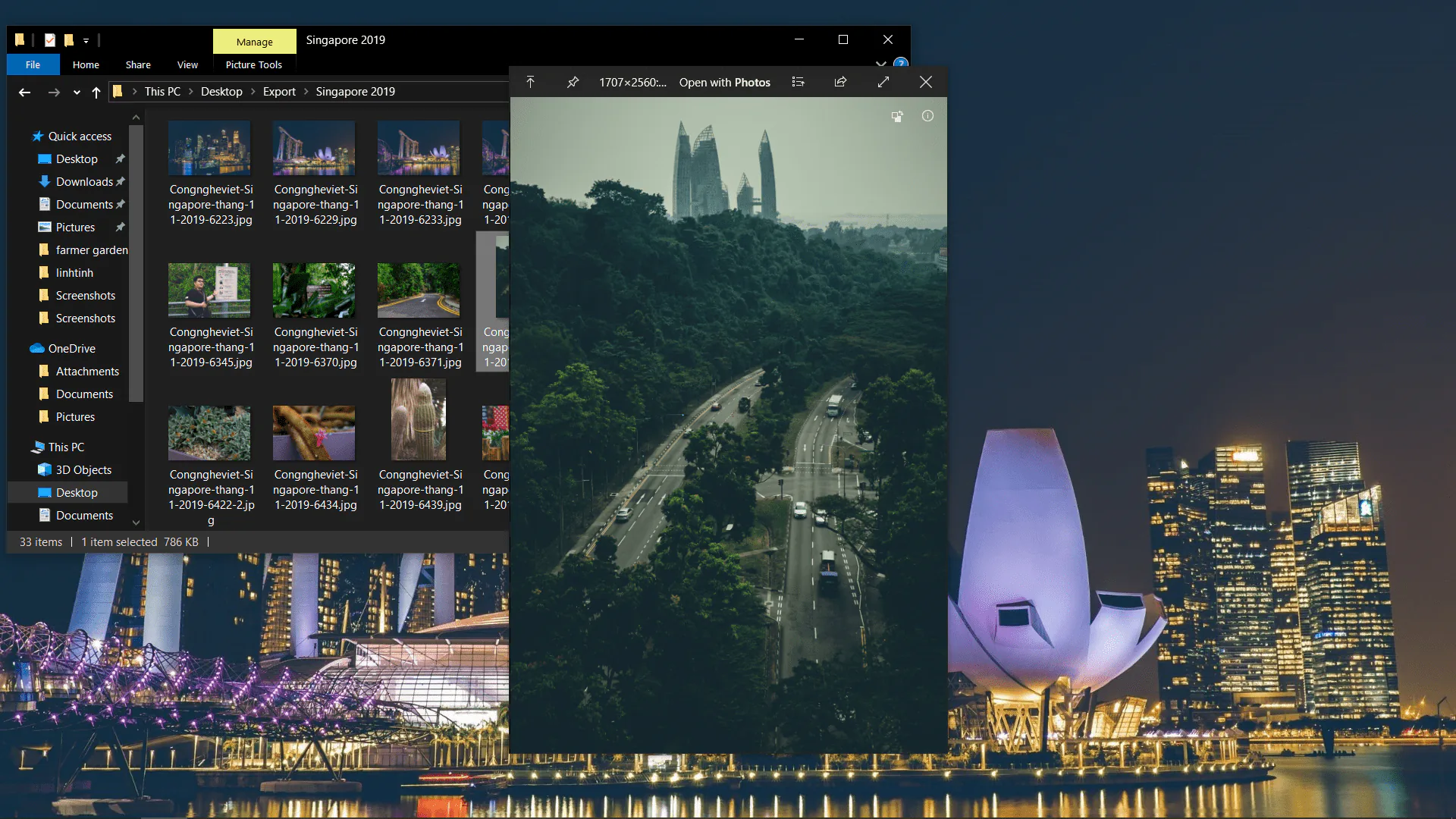This screenshot has height=819, width=1456.
Task: Select Downloads under Quick access
Action: pos(84,182)
